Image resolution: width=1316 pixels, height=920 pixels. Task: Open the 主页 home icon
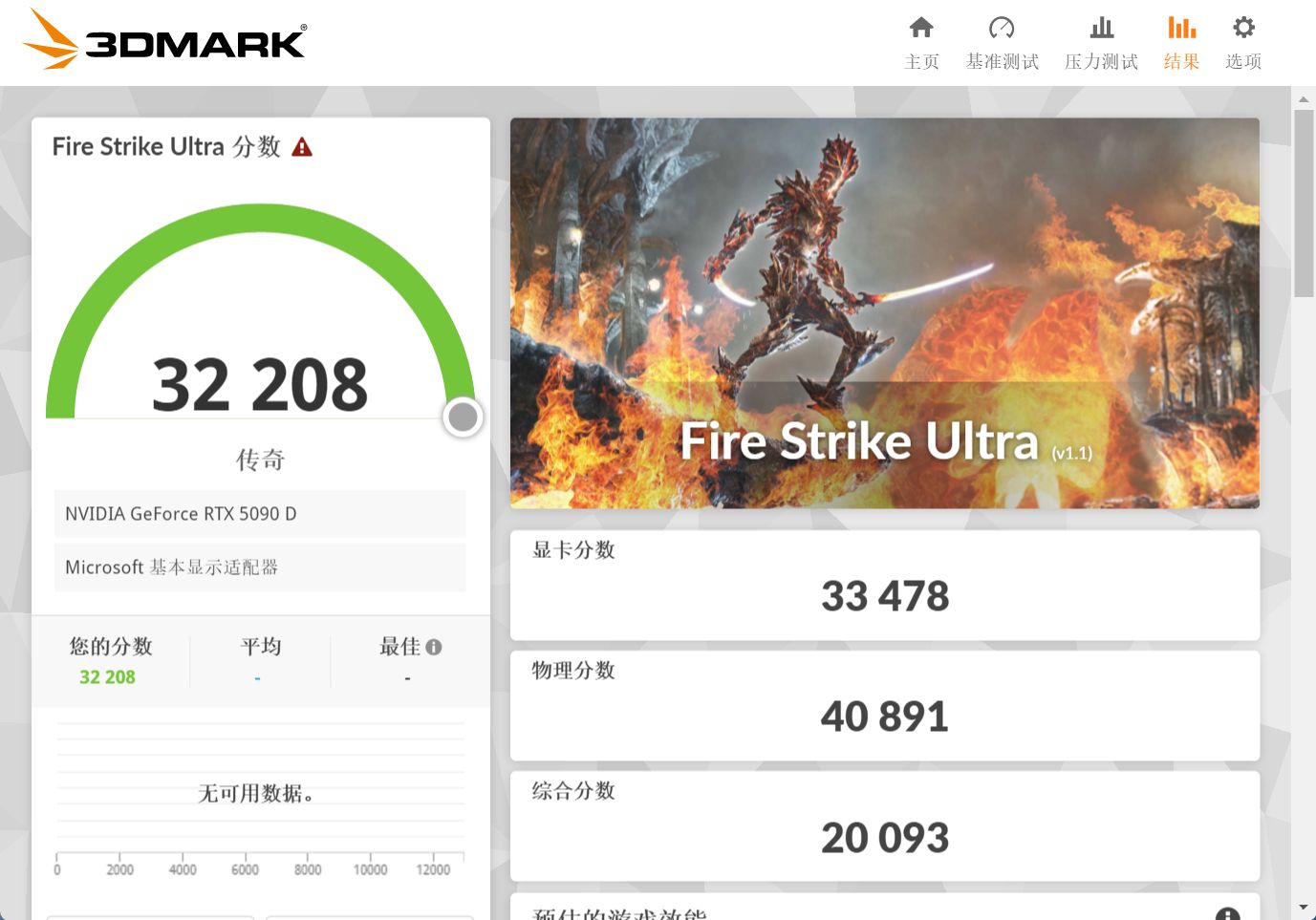921,28
